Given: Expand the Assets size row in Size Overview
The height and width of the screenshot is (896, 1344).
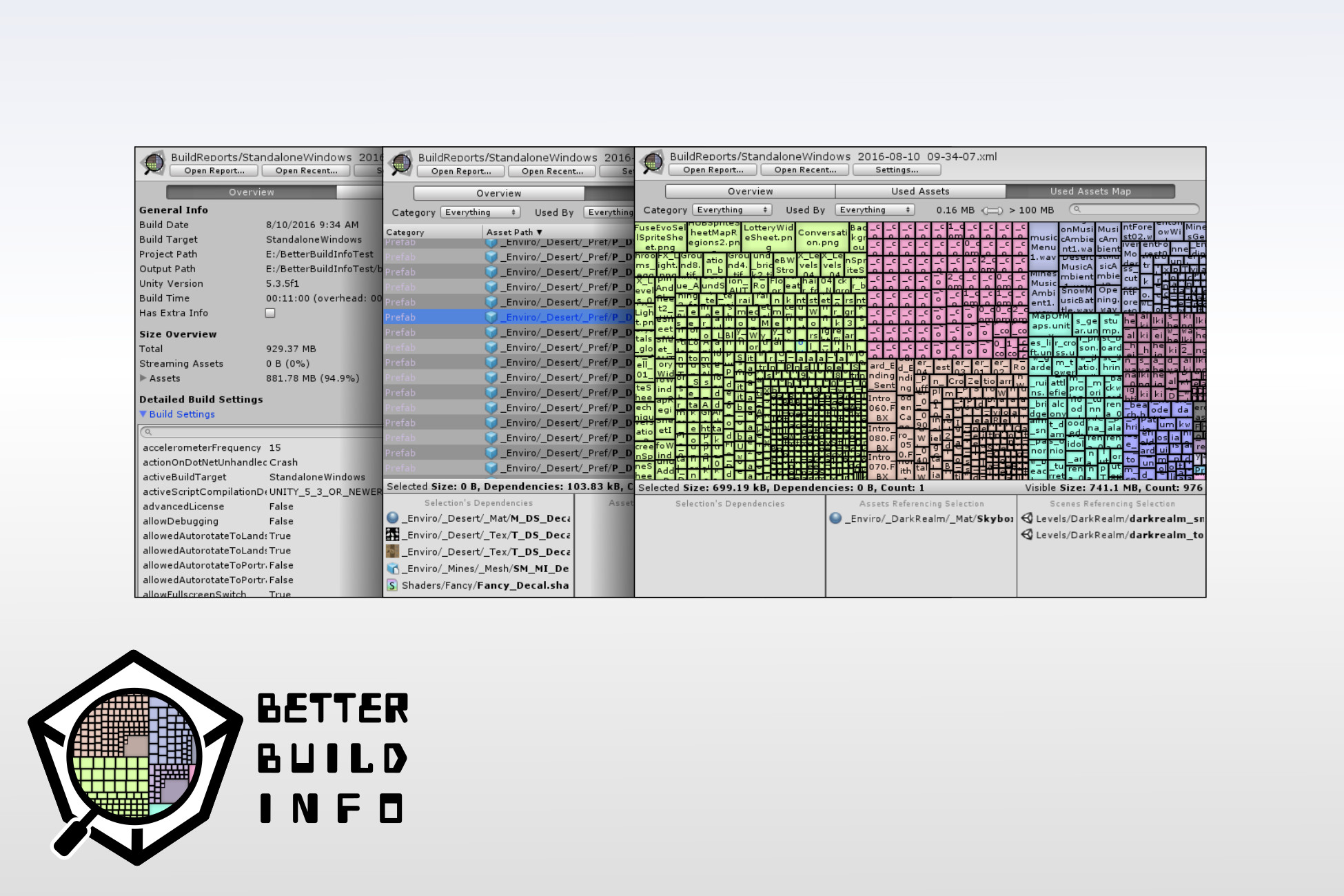Looking at the screenshot, I should click(143, 378).
